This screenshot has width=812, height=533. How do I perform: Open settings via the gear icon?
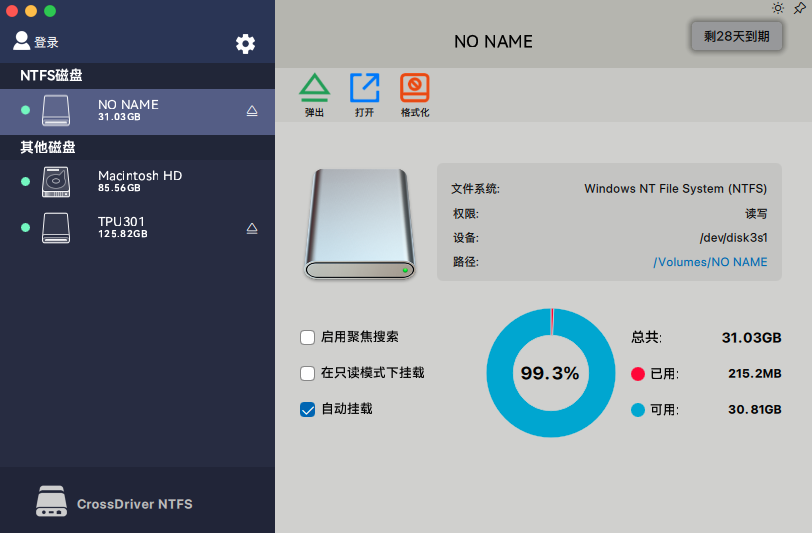coord(245,43)
